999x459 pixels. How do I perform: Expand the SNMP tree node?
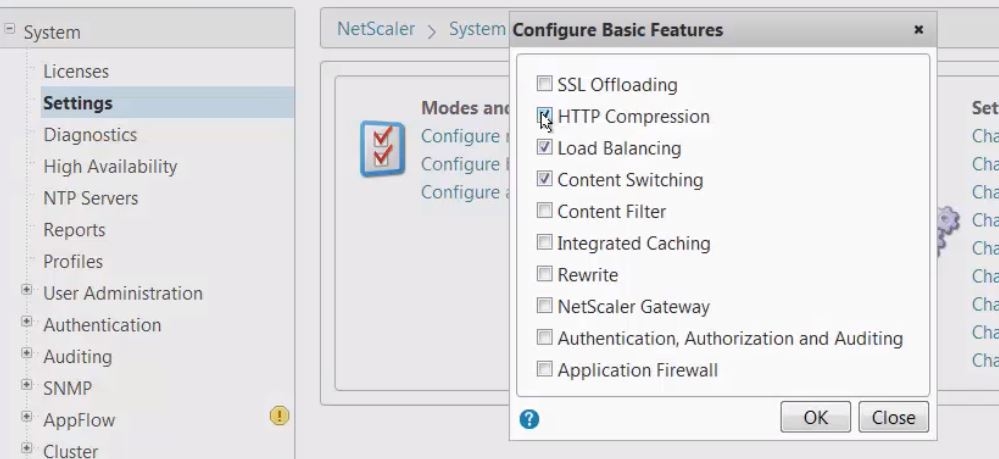point(26,384)
